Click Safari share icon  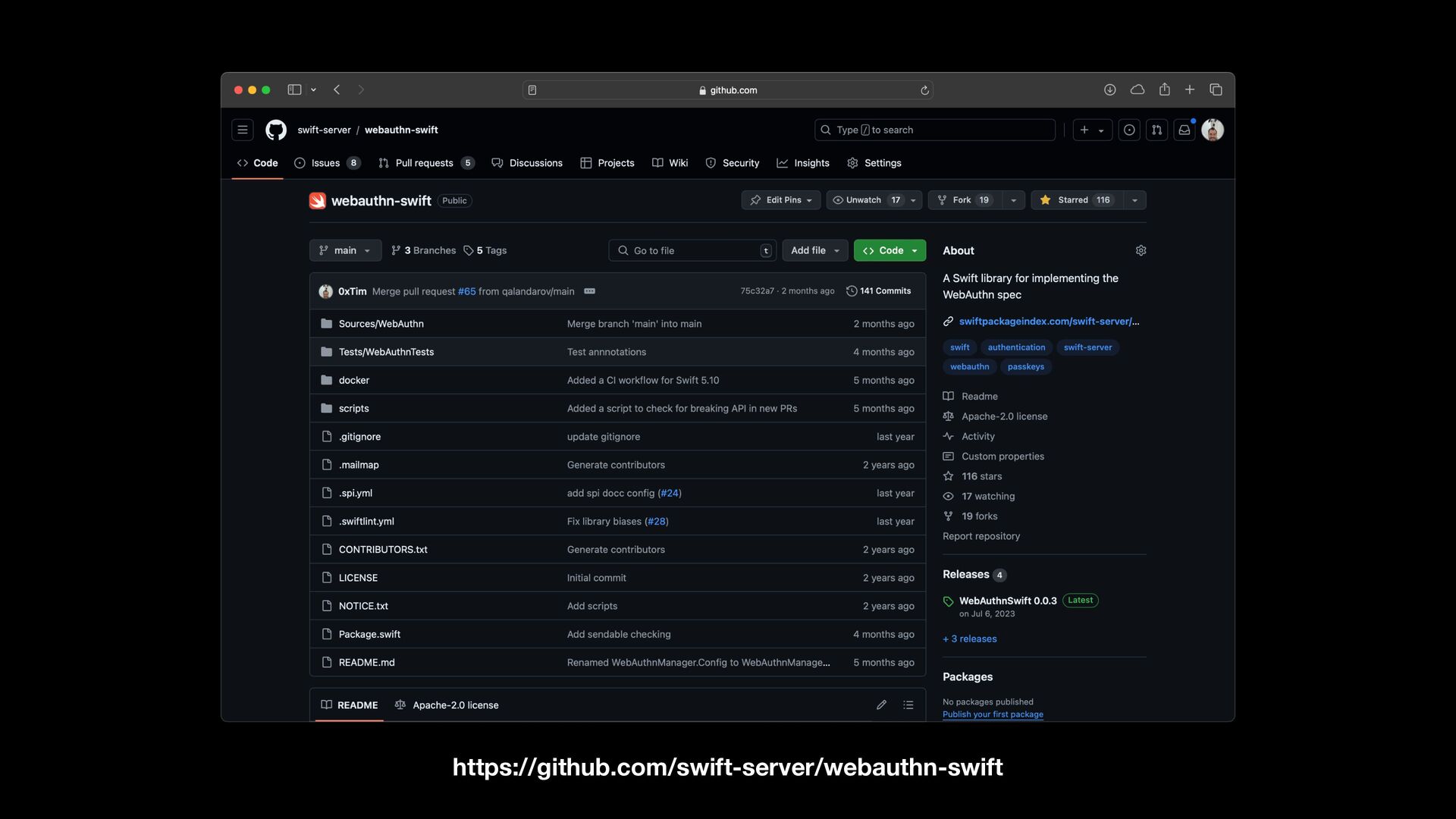tap(1164, 89)
